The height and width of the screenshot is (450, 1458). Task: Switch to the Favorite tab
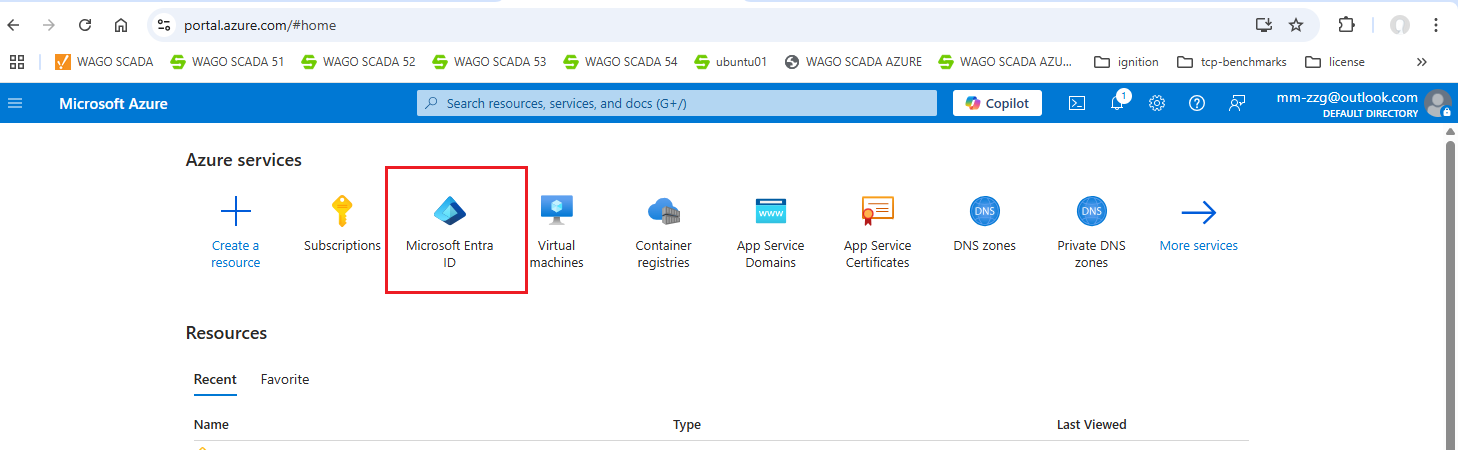(285, 380)
